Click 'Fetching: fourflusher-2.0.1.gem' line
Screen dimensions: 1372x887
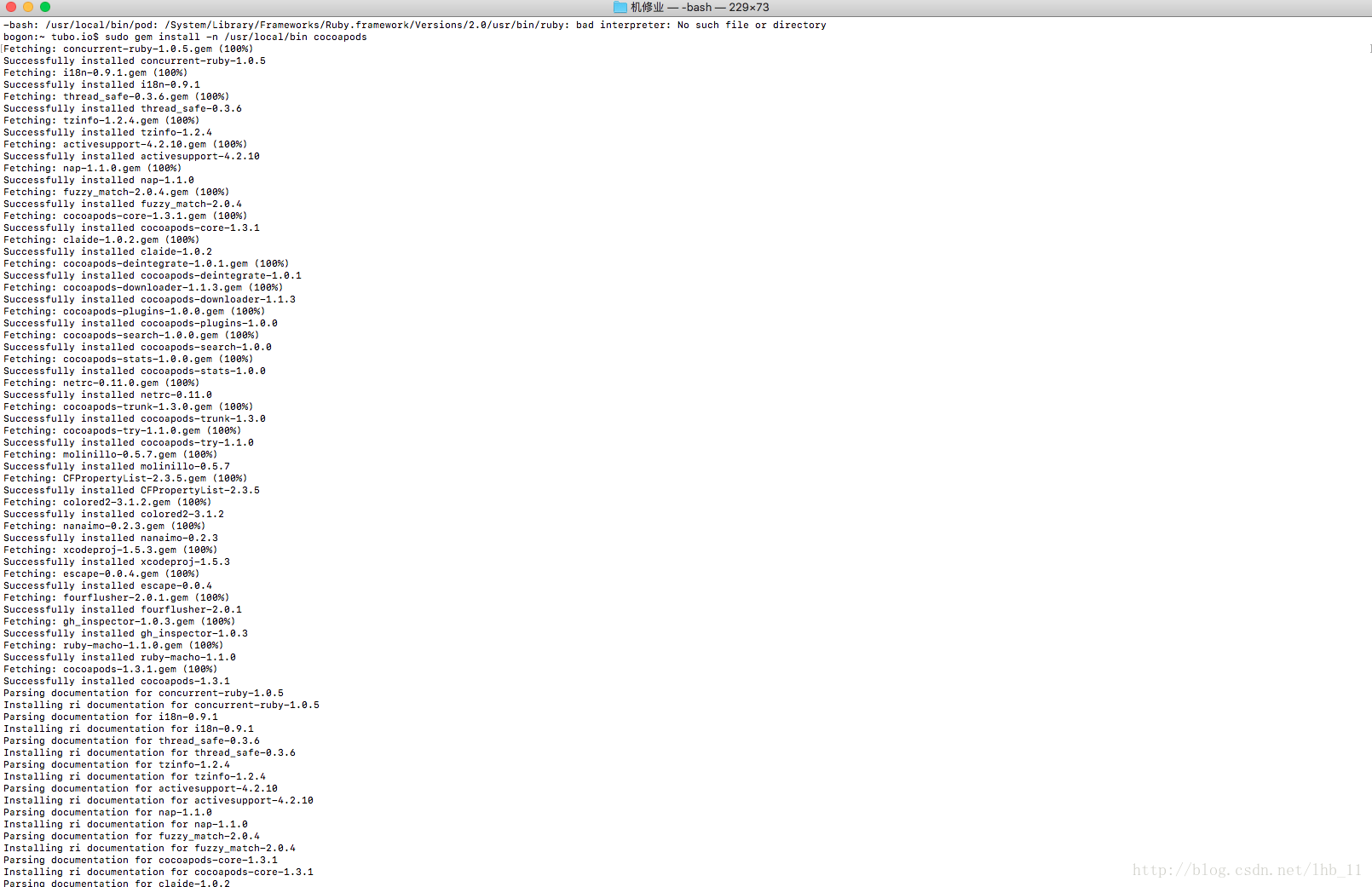(116, 597)
